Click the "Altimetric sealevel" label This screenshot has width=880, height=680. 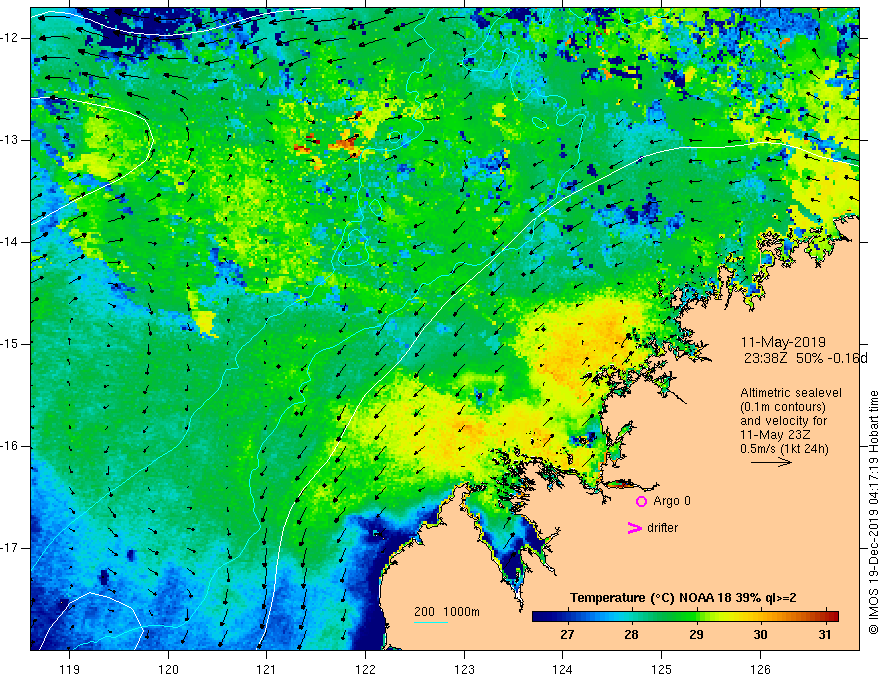click(791, 393)
